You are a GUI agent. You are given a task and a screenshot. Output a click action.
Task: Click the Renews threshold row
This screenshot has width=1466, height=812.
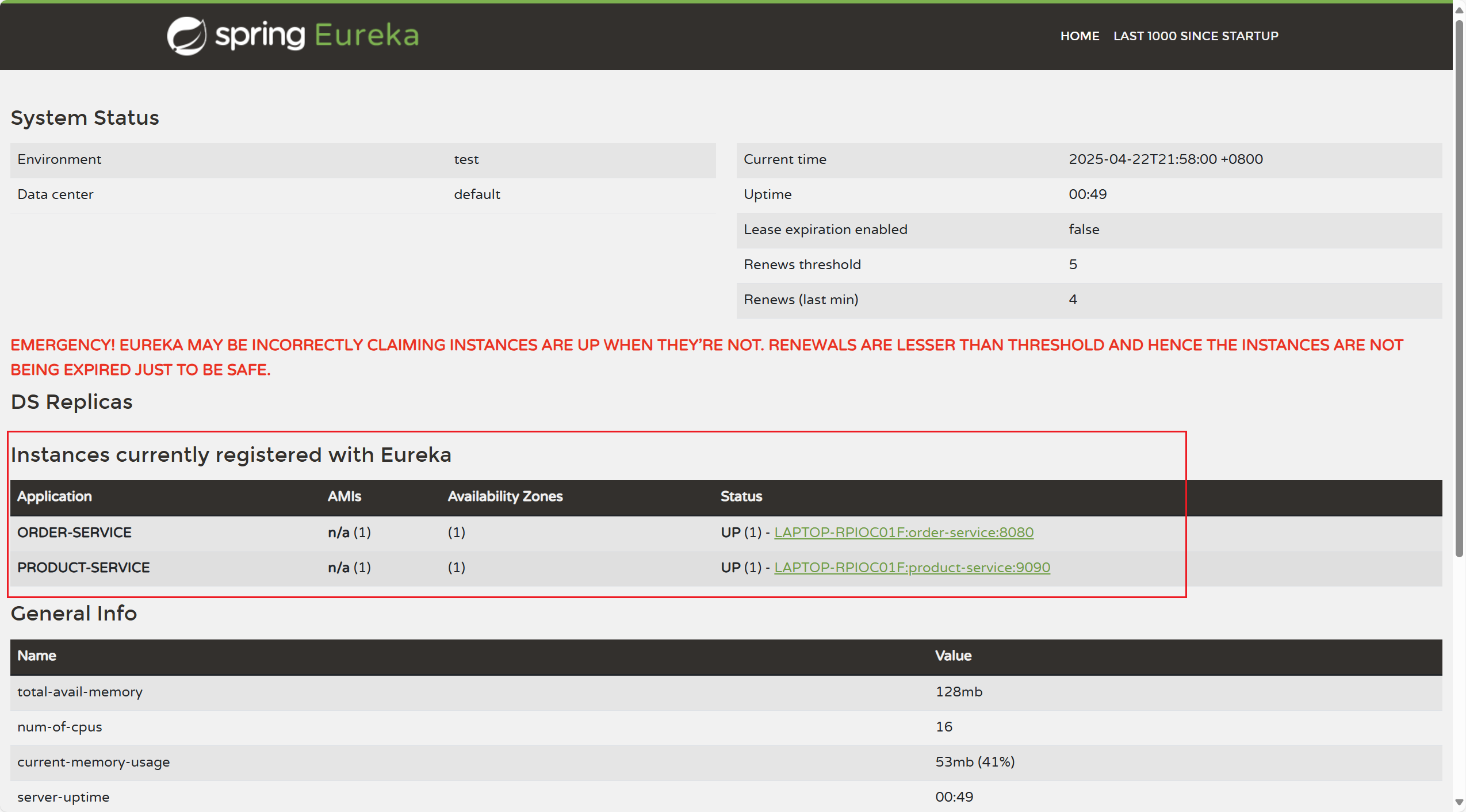click(x=802, y=265)
